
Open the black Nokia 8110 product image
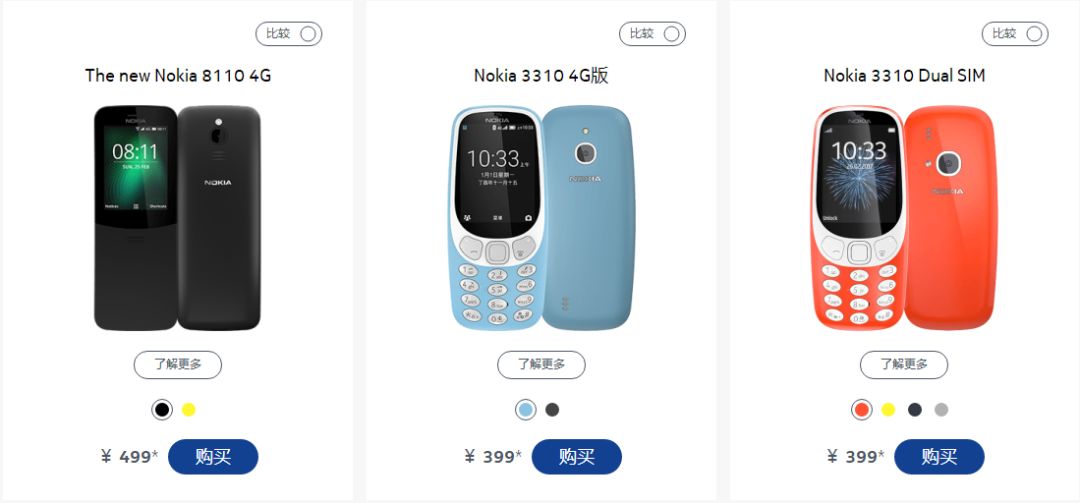click(x=178, y=218)
